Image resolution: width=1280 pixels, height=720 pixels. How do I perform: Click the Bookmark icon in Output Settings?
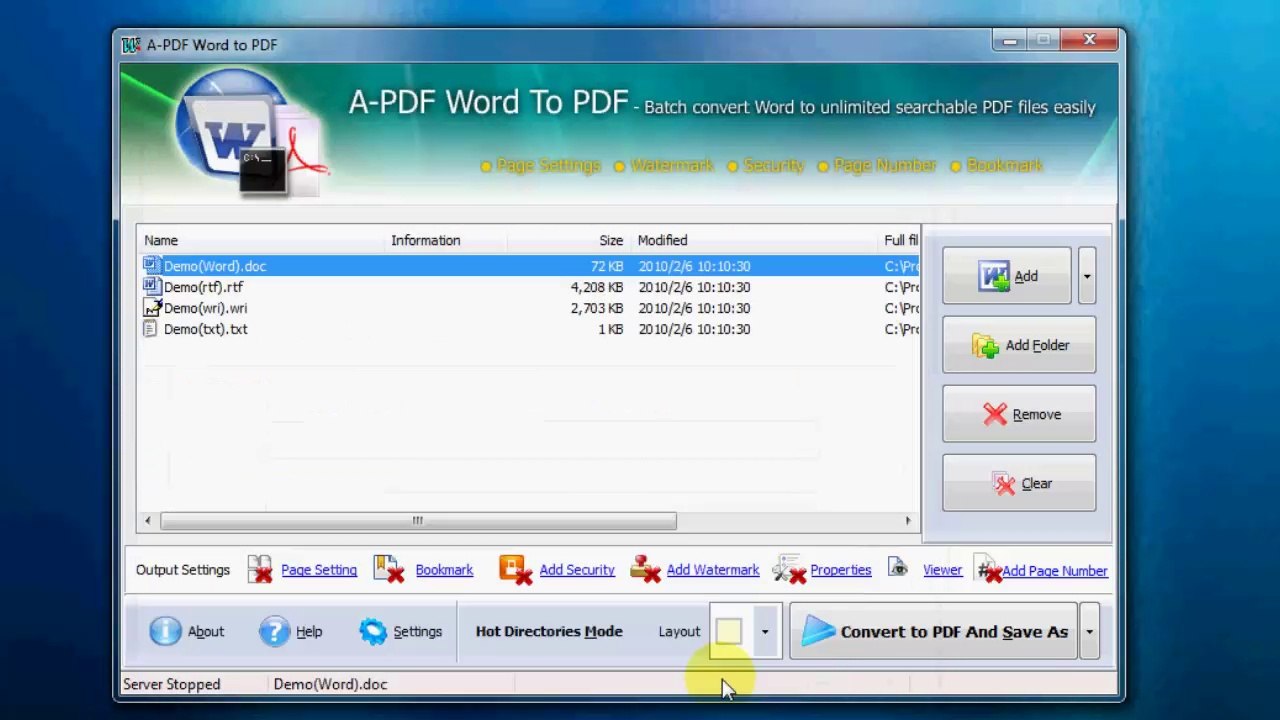tap(388, 570)
